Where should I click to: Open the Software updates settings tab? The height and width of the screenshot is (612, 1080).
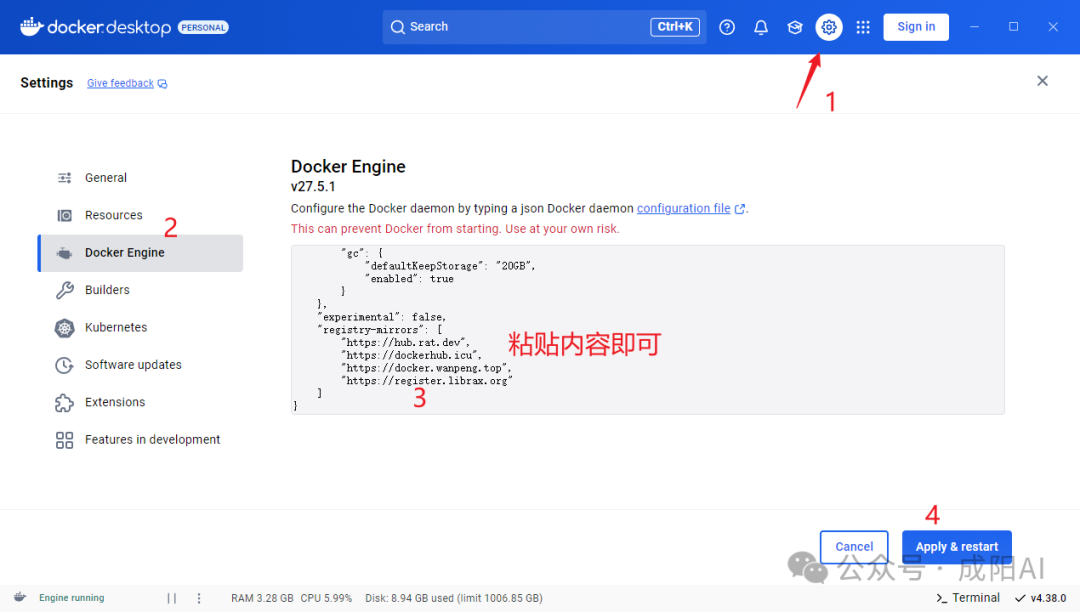(x=141, y=365)
